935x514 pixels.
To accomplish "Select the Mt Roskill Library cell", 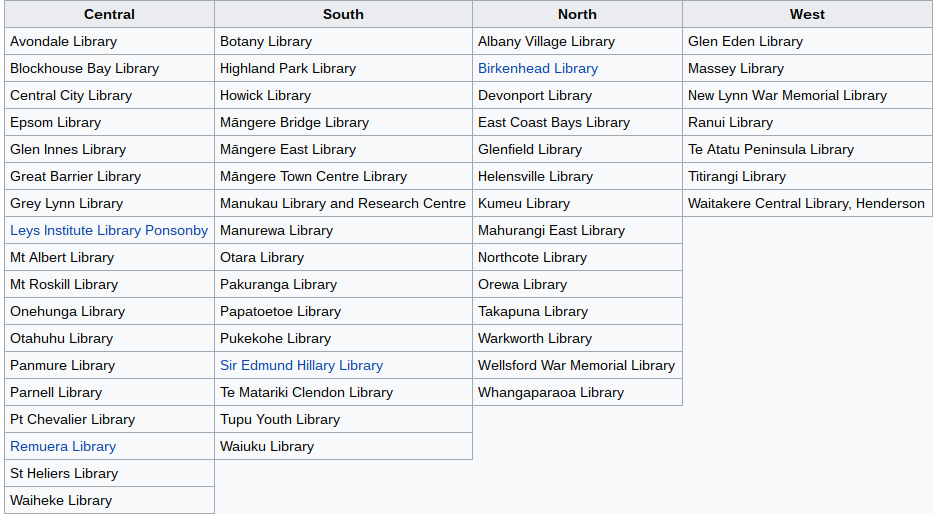I will tap(109, 284).
